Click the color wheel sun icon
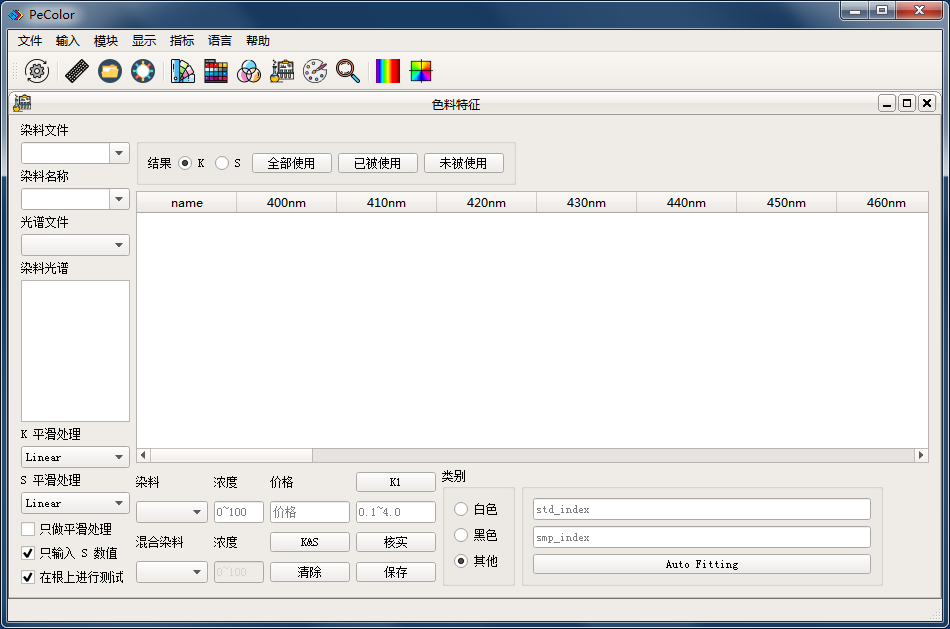 pyautogui.click(x=143, y=71)
